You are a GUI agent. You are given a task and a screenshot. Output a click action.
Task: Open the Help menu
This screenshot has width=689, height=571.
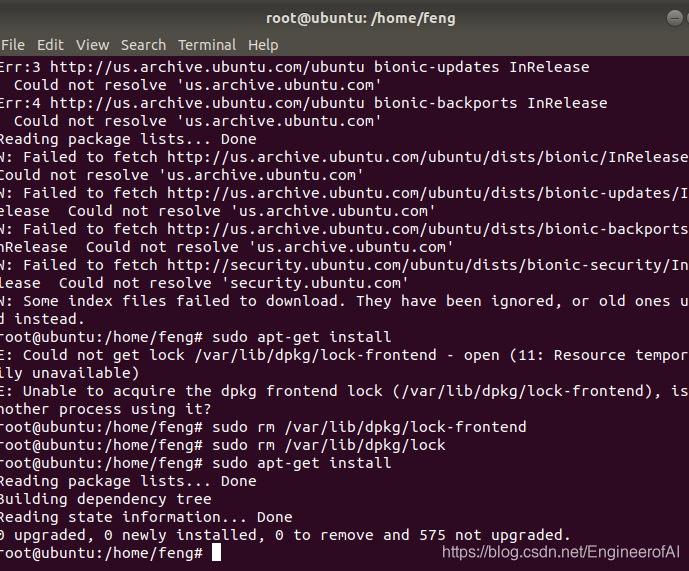(263, 45)
